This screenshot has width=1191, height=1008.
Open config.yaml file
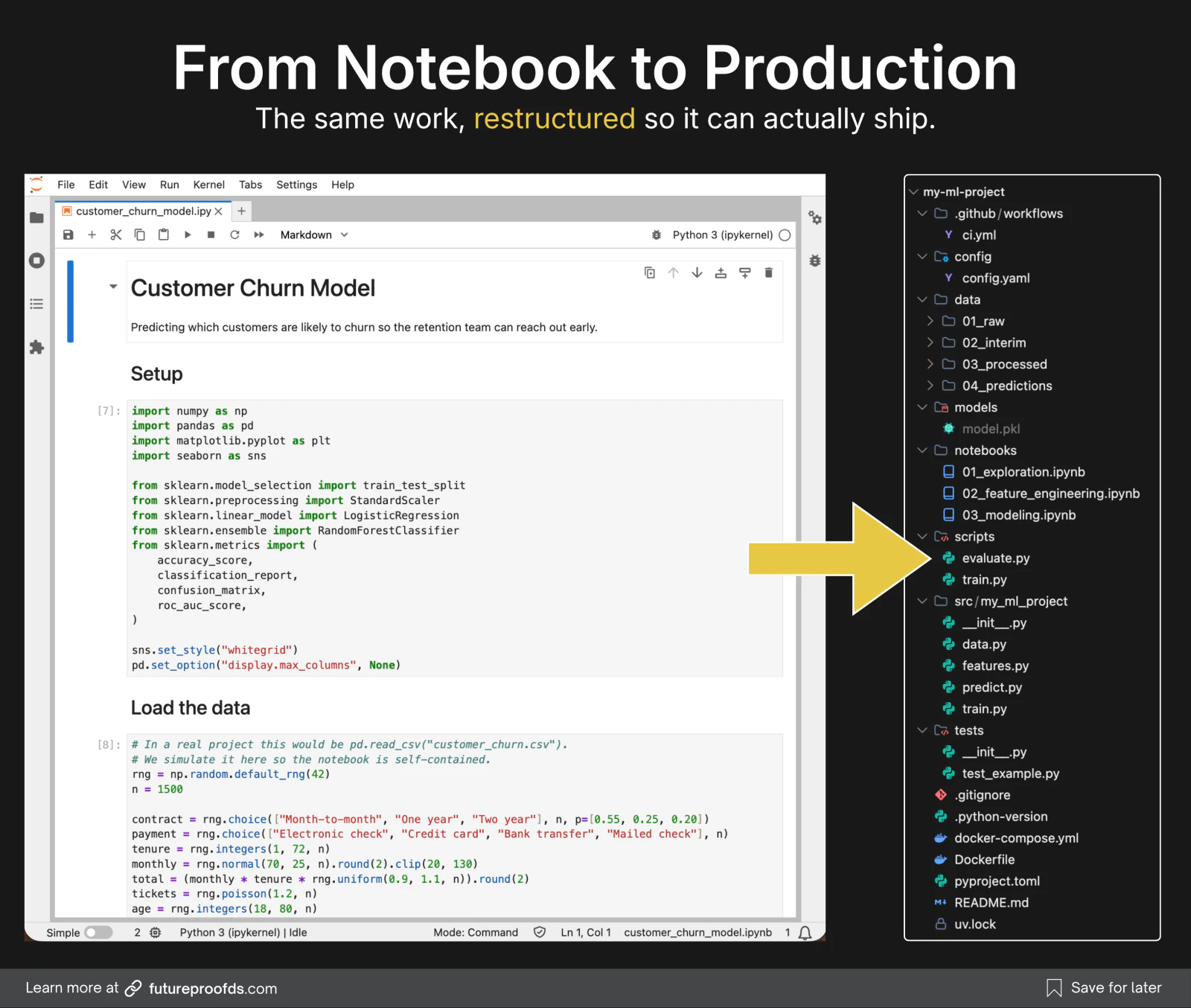(x=995, y=278)
